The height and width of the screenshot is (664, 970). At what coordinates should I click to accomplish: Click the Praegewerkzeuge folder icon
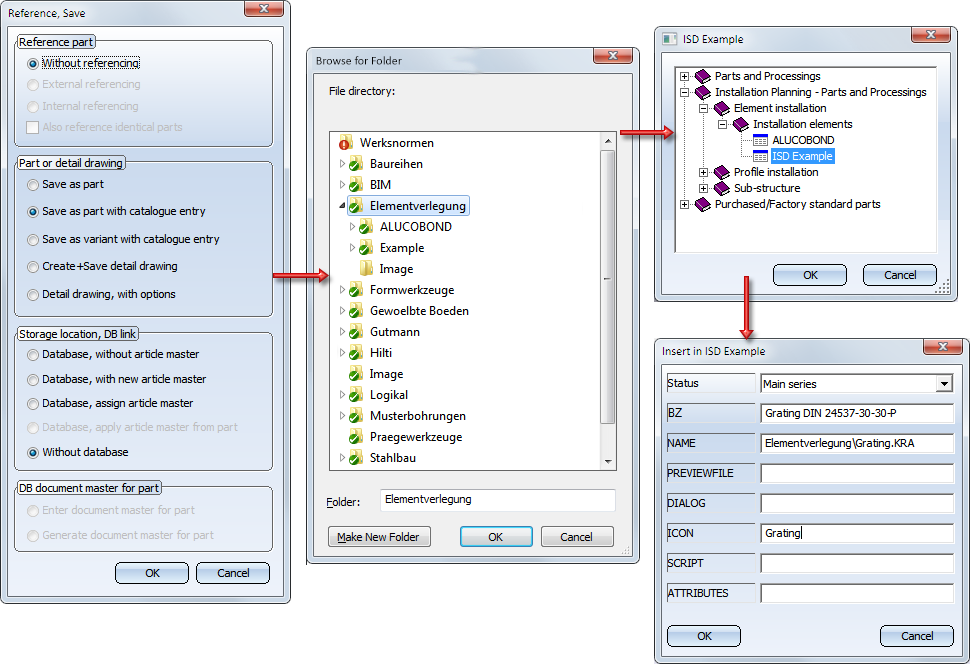click(356, 438)
